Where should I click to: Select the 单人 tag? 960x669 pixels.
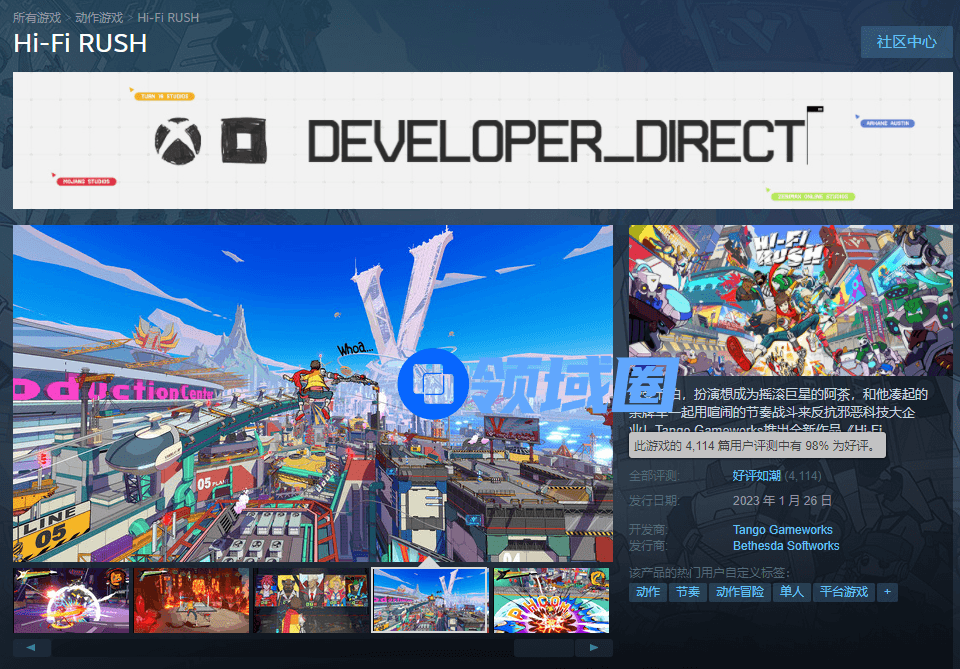792,592
